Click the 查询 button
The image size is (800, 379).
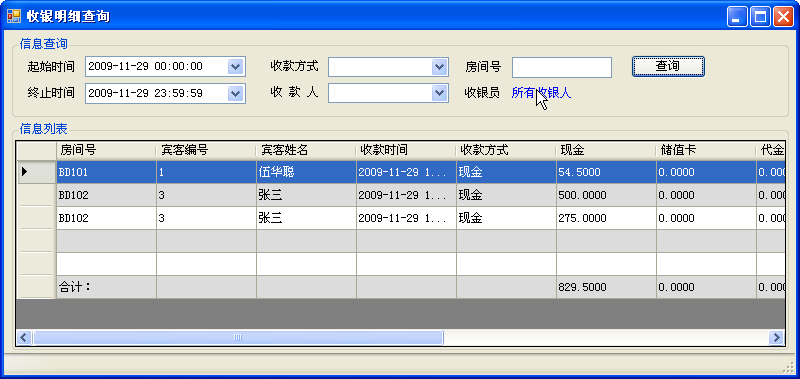668,66
